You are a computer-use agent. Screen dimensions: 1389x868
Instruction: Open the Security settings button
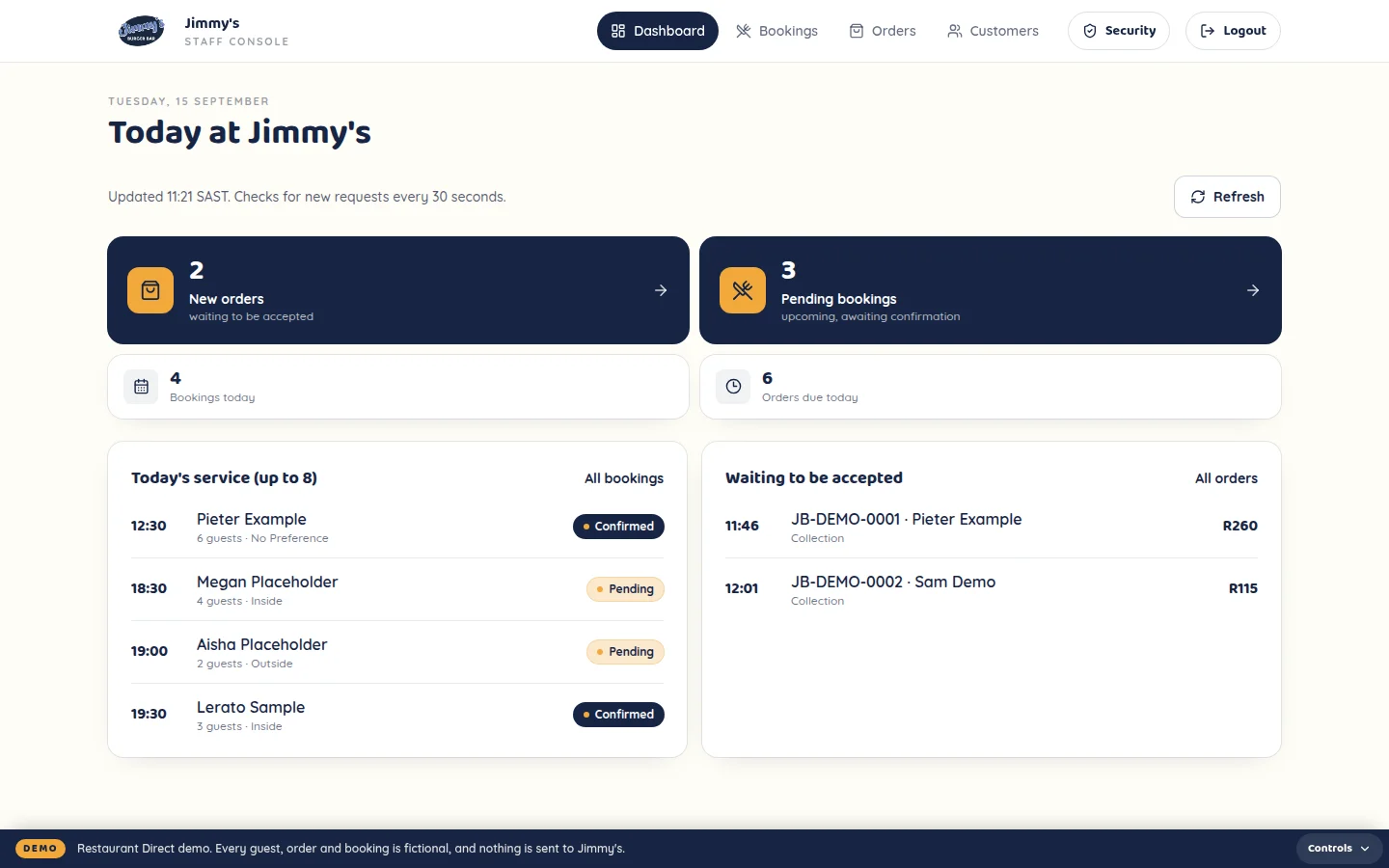click(x=1119, y=31)
